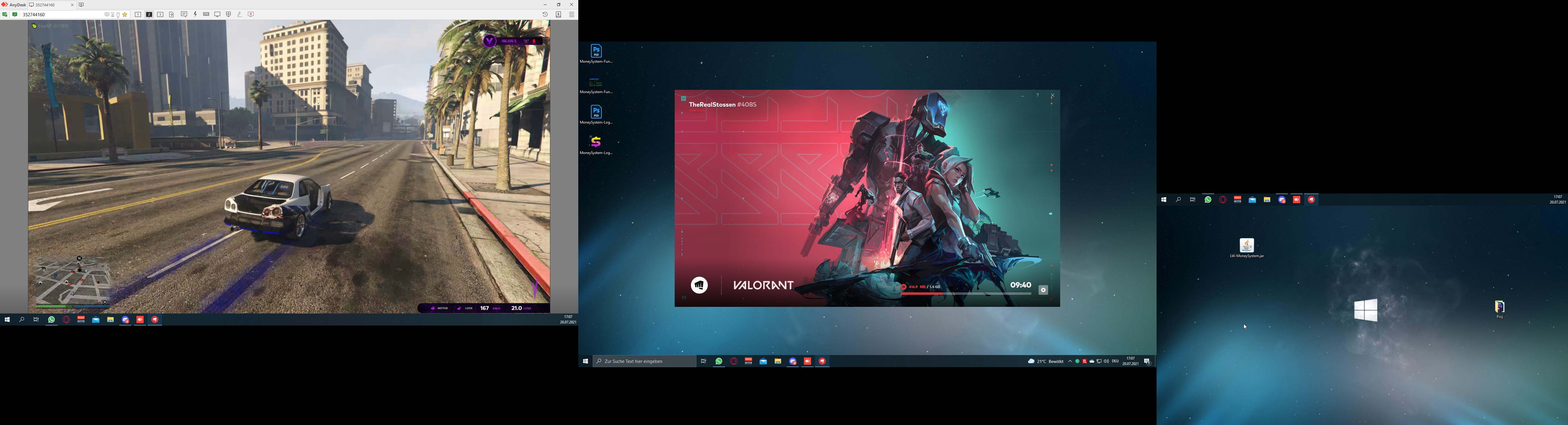Switch to remote monitor 1
The width and height of the screenshot is (1568, 425).
click(x=138, y=14)
